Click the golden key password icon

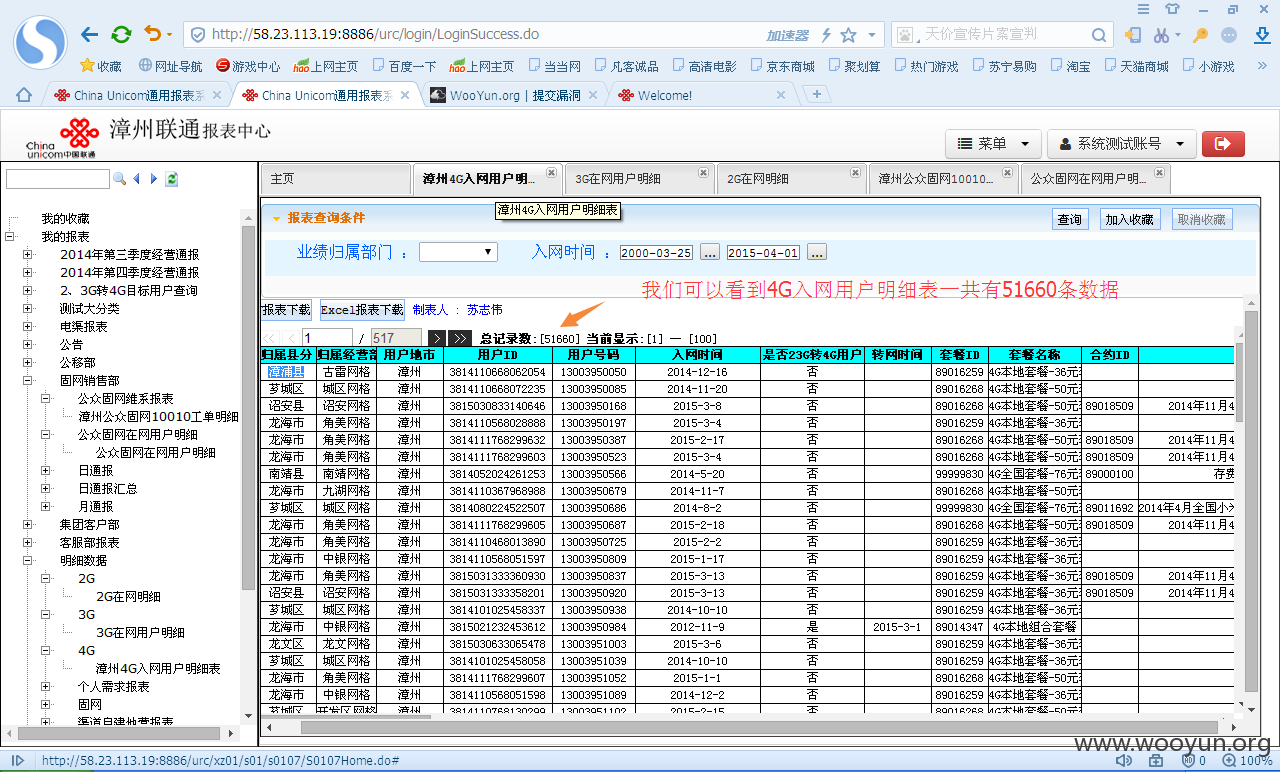pyautogui.click(x=1200, y=35)
